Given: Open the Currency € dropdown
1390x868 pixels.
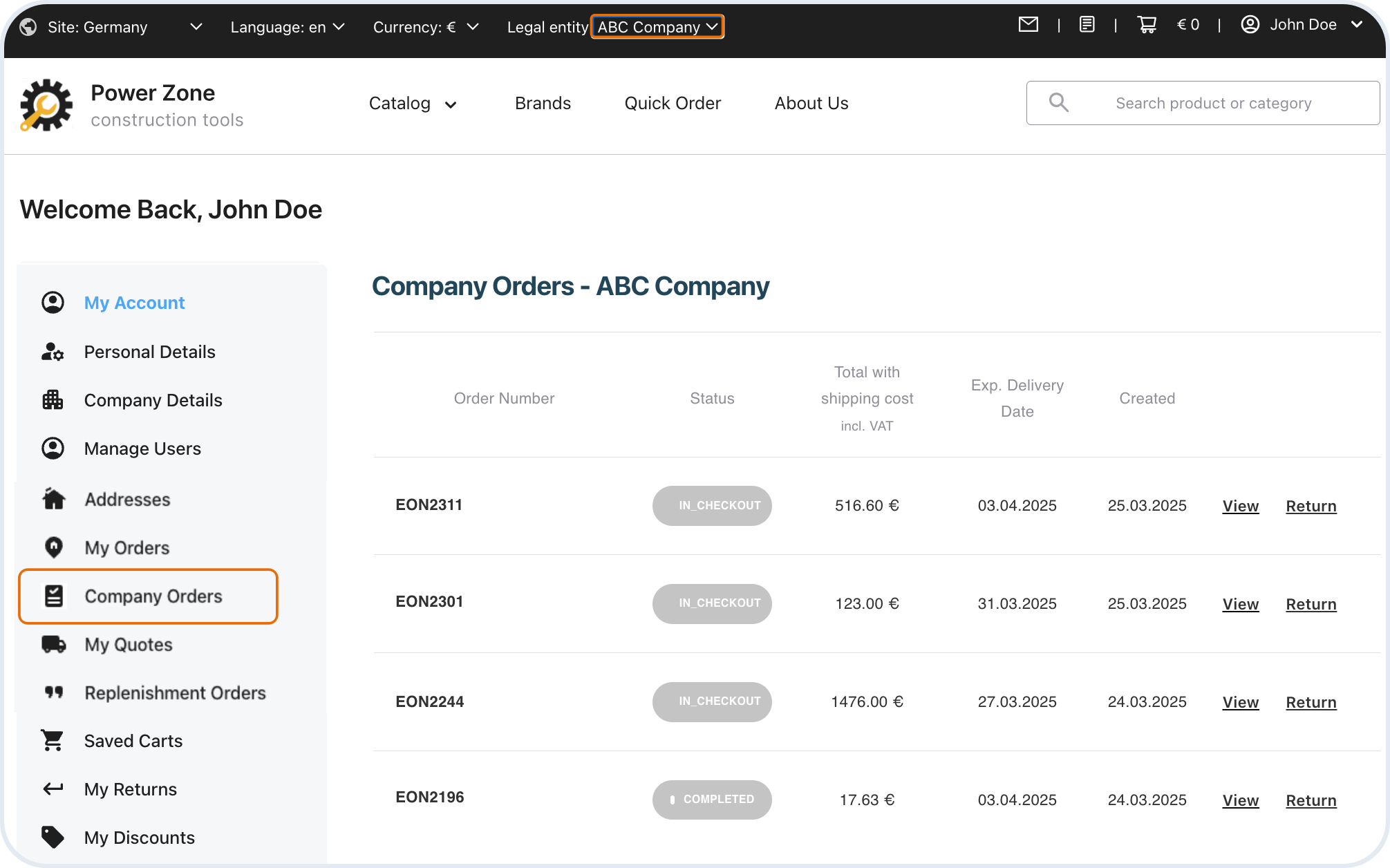Looking at the screenshot, I should click(x=425, y=27).
